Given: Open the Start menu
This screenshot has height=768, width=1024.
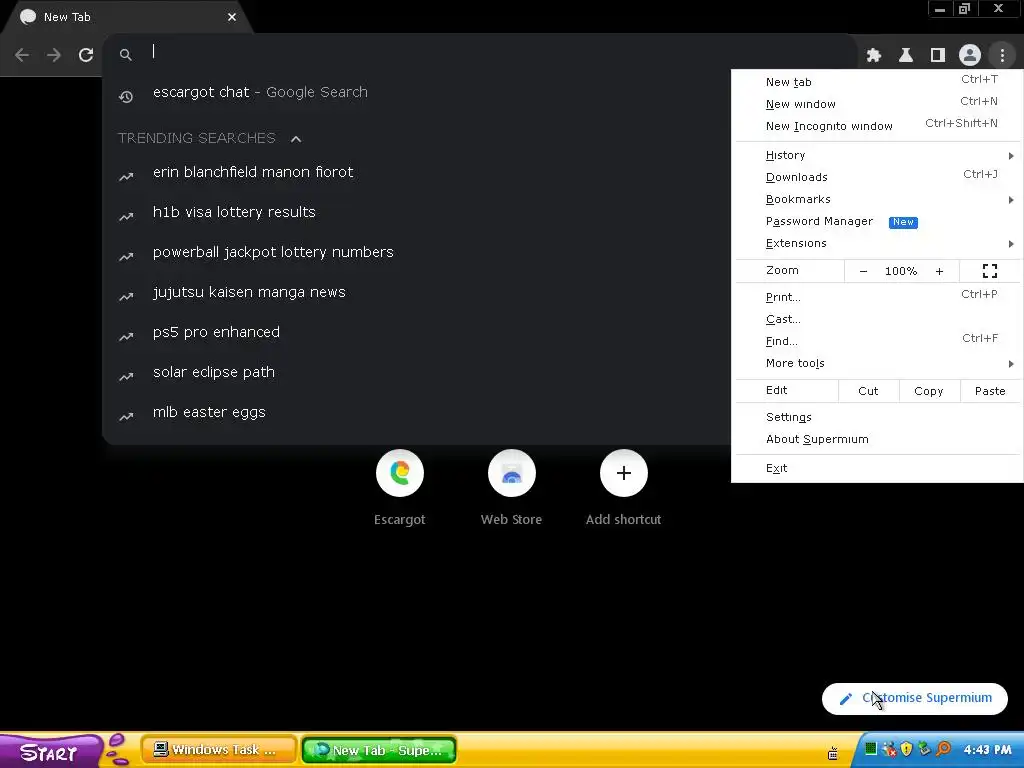Looking at the screenshot, I should click(x=50, y=751).
